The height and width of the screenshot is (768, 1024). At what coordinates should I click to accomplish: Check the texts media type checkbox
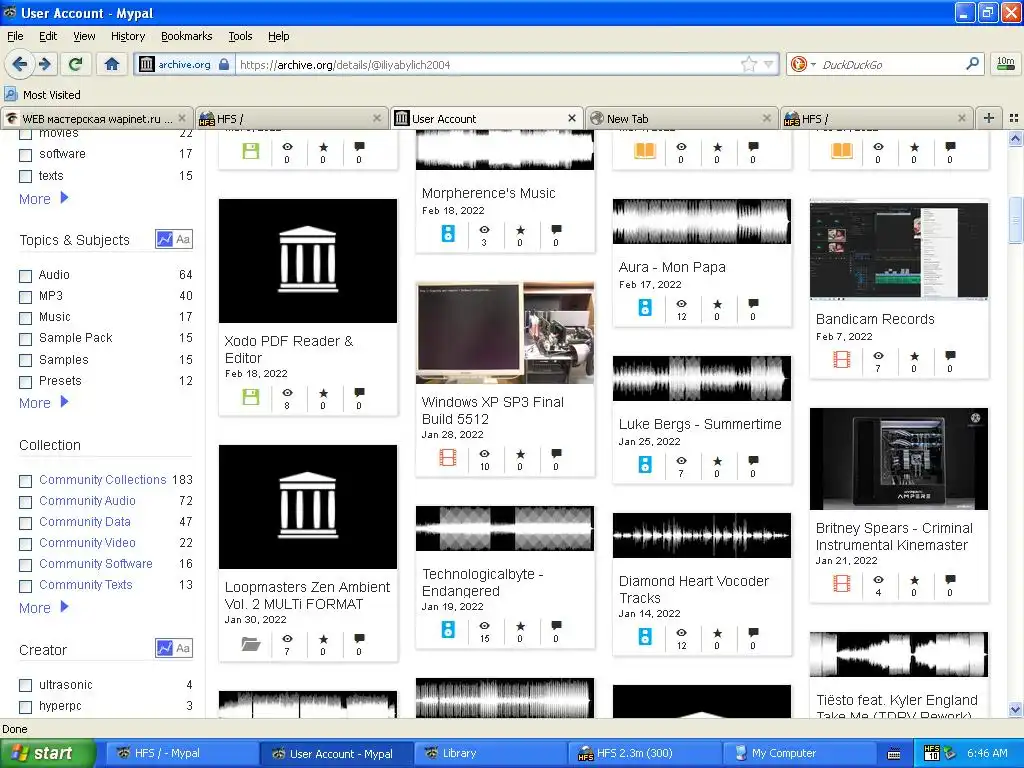[25, 176]
